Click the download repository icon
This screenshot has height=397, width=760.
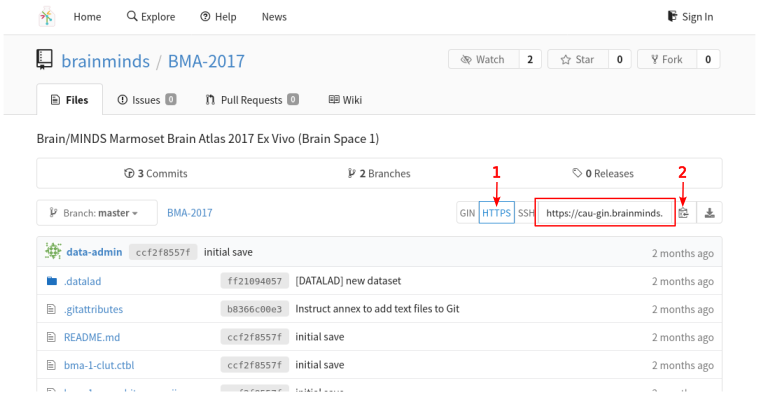[x=710, y=213]
